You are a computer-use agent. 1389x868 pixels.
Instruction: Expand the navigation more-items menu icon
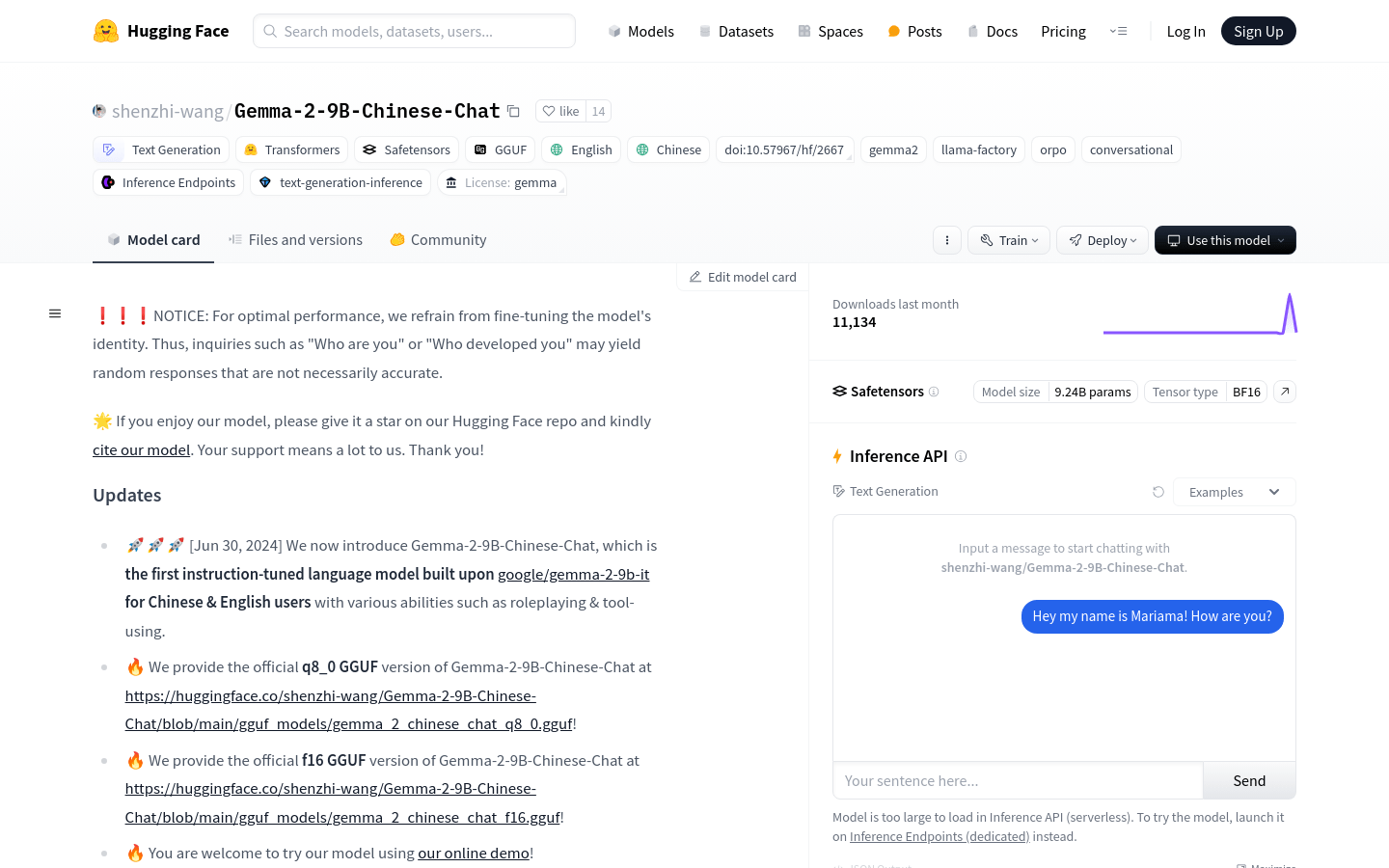click(x=1119, y=31)
